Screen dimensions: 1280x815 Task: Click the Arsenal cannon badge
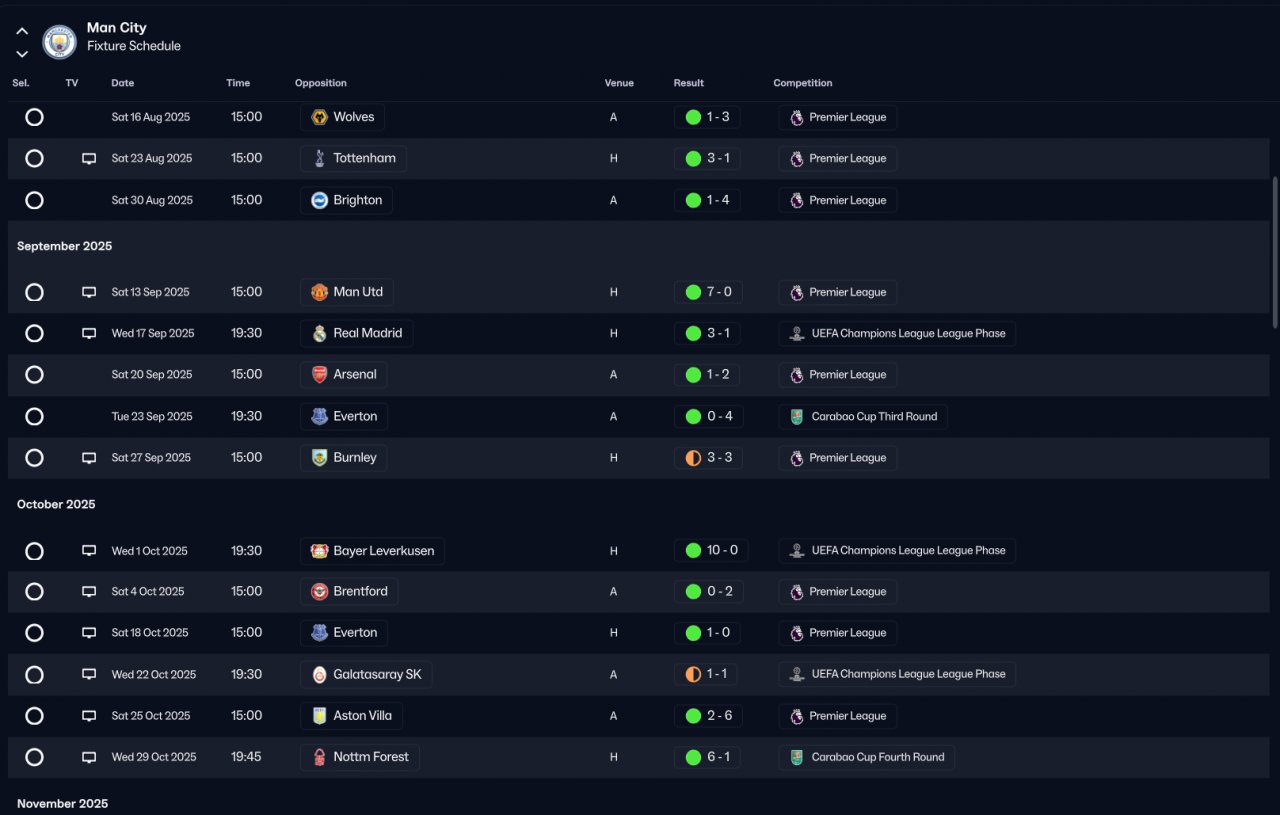320,375
